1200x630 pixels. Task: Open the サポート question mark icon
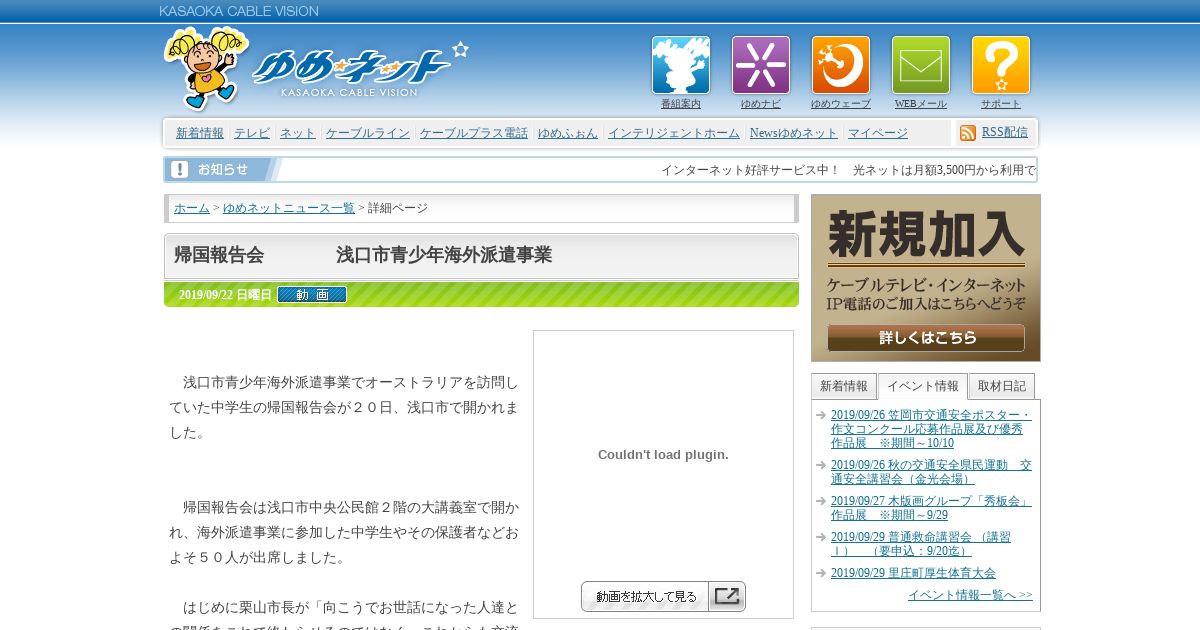click(1001, 66)
